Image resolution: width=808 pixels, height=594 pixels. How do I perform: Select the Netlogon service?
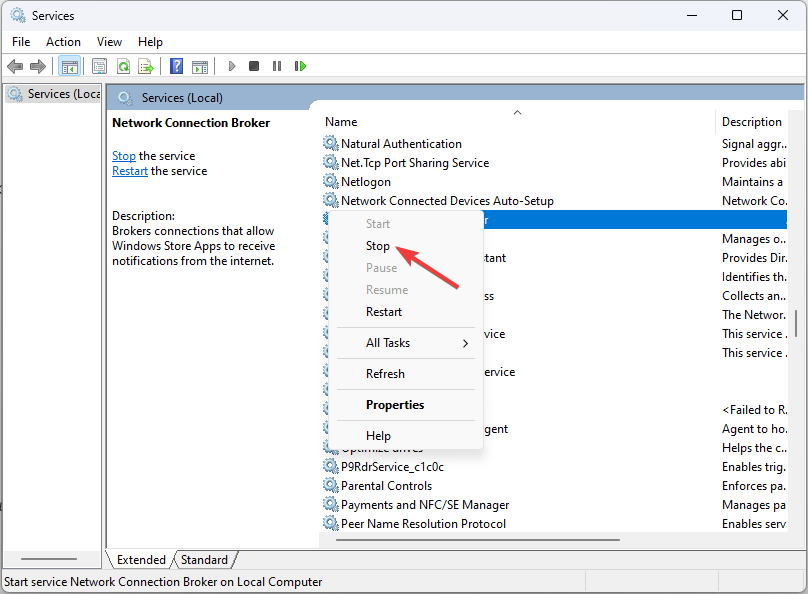pos(366,182)
